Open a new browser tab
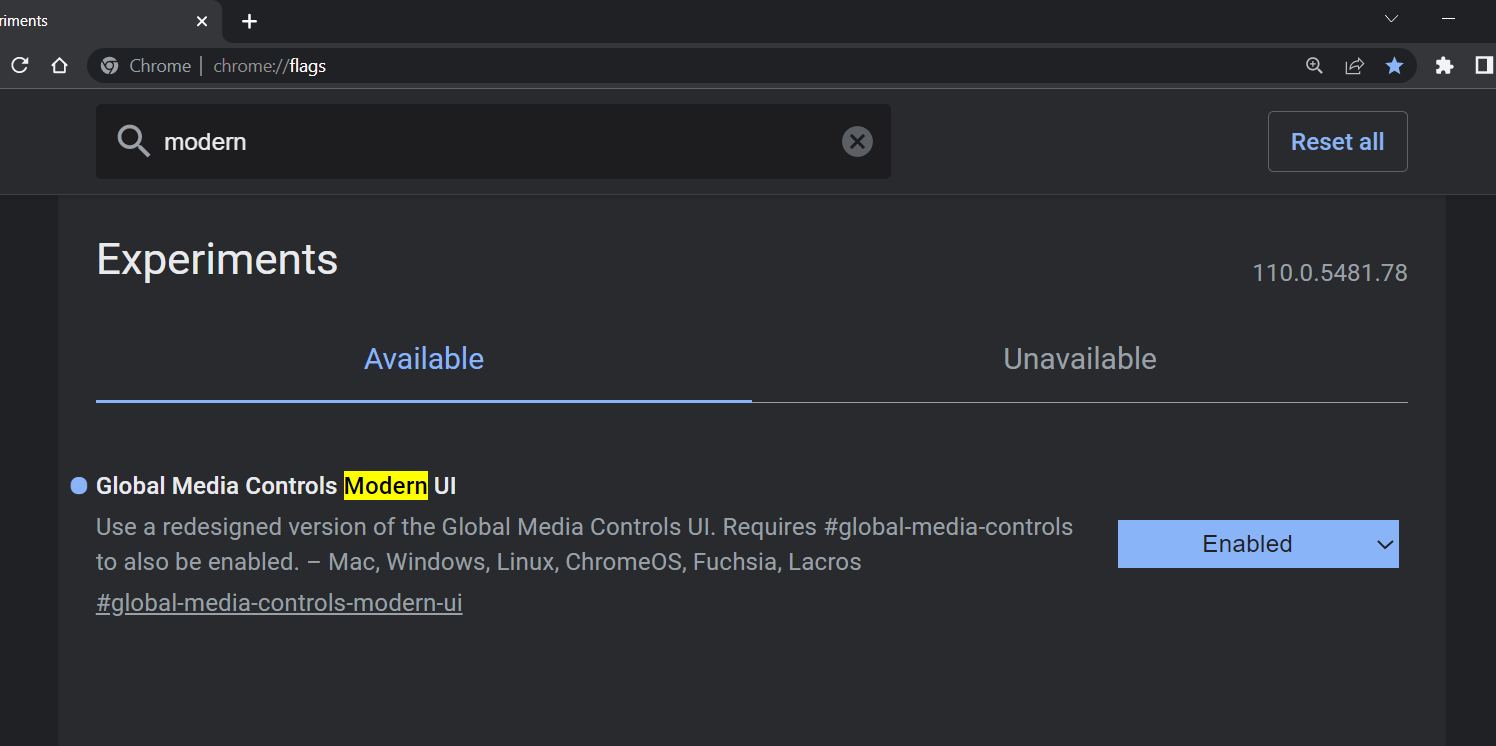 (x=249, y=21)
